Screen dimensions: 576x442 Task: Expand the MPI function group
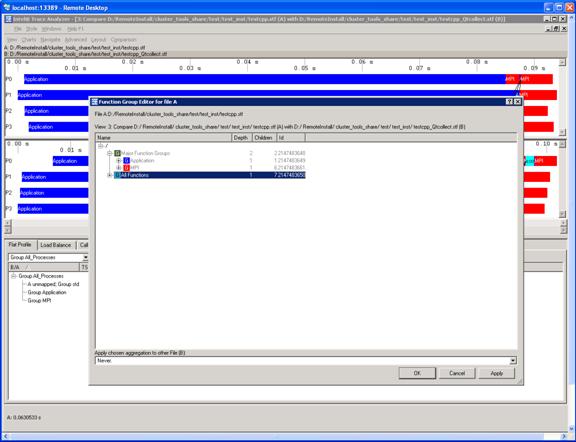click(118, 168)
